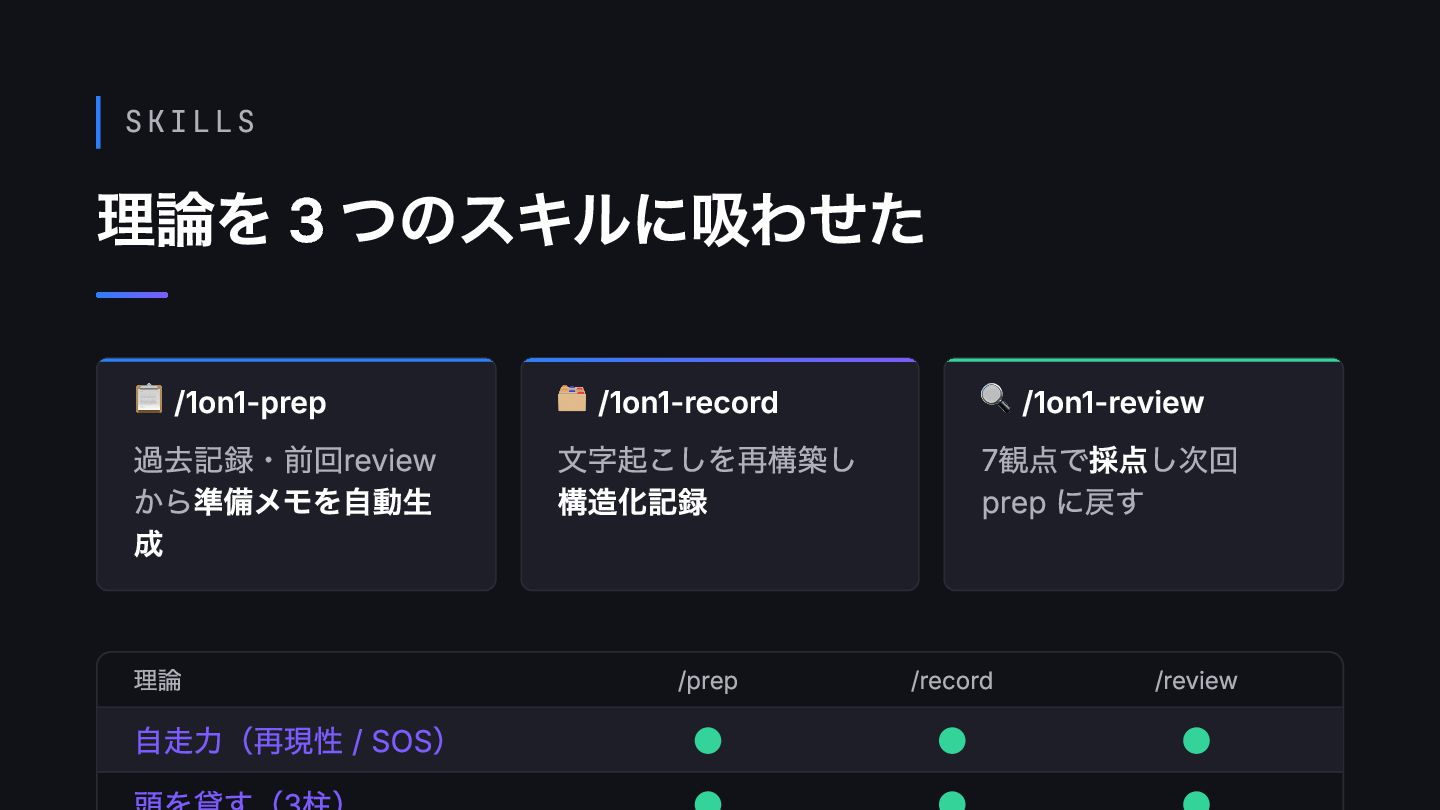Click the green dot under /review for 自走力

[1196, 741]
